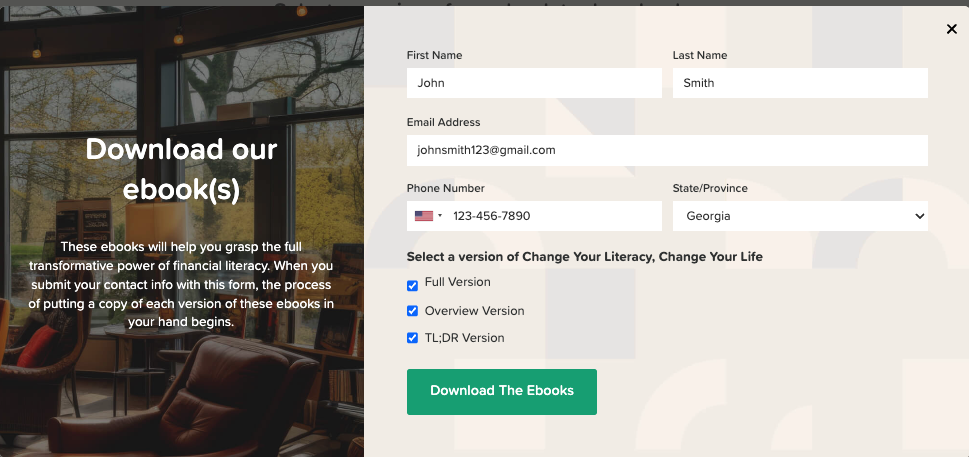Deselect the TL;DR Version checkbox
Image resolution: width=969 pixels, height=457 pixels.
coord(412,338)
